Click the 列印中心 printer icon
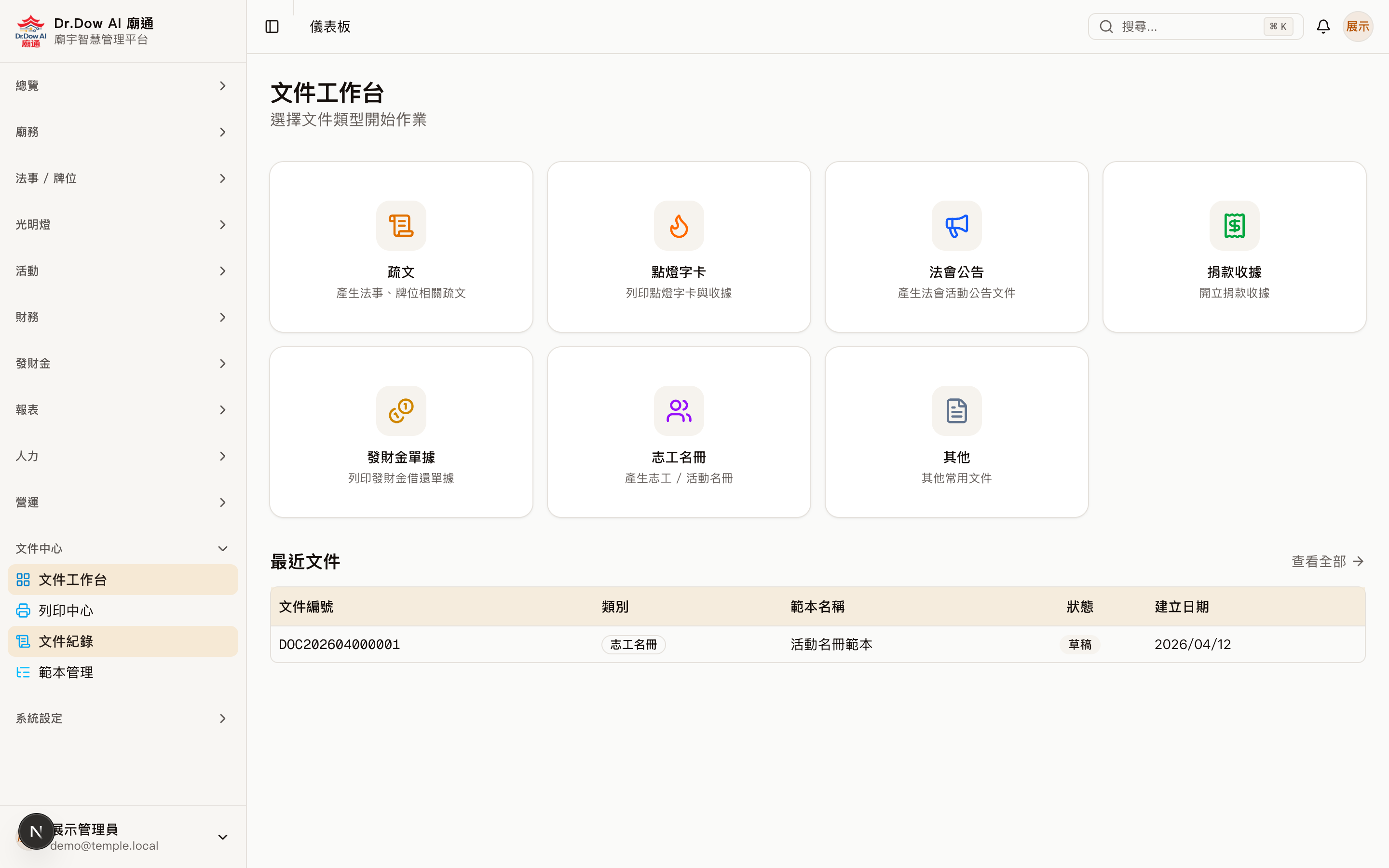1389x868 pixels. tap(22, 610)
